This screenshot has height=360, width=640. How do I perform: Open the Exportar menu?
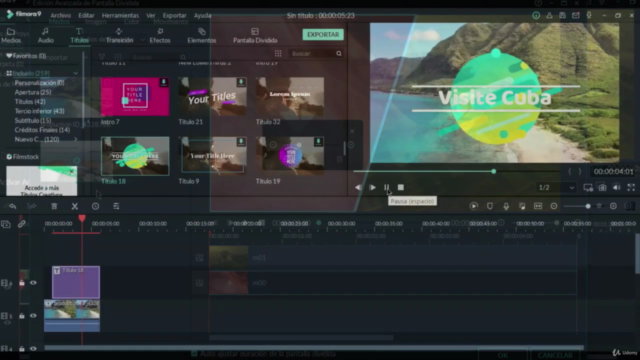click(x=174, y=16)
